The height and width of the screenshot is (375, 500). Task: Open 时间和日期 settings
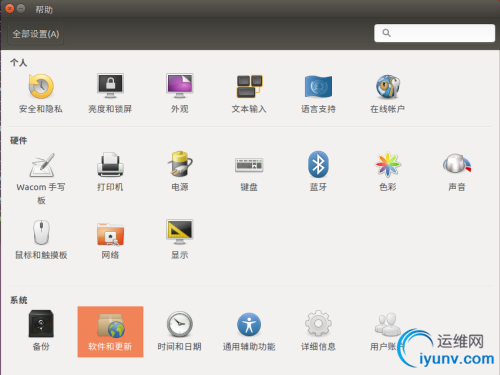[180, 331]
